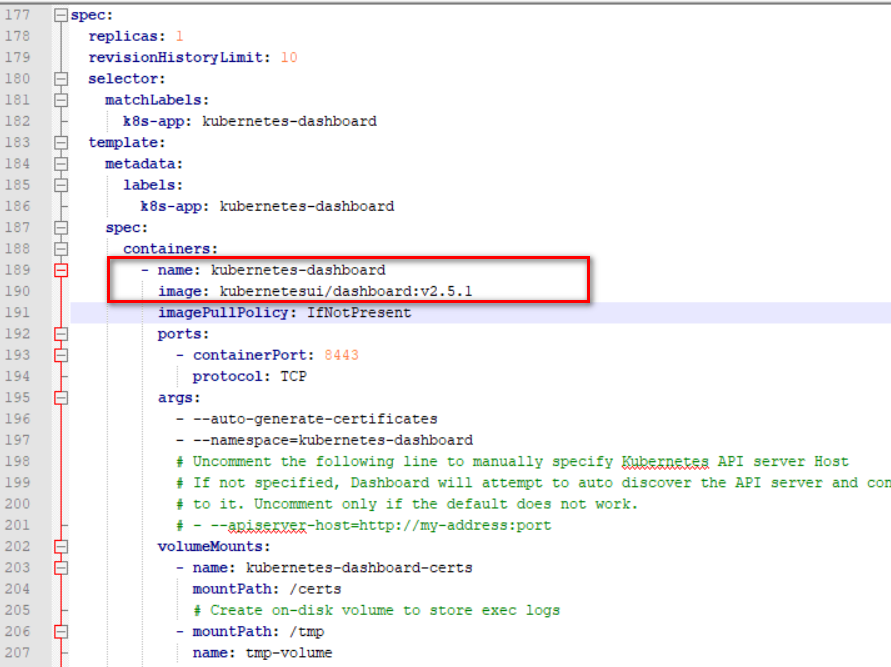Click comment text 'If not specified, Dashboard'
The image size is (891, 667).
[x=311, y=483]
